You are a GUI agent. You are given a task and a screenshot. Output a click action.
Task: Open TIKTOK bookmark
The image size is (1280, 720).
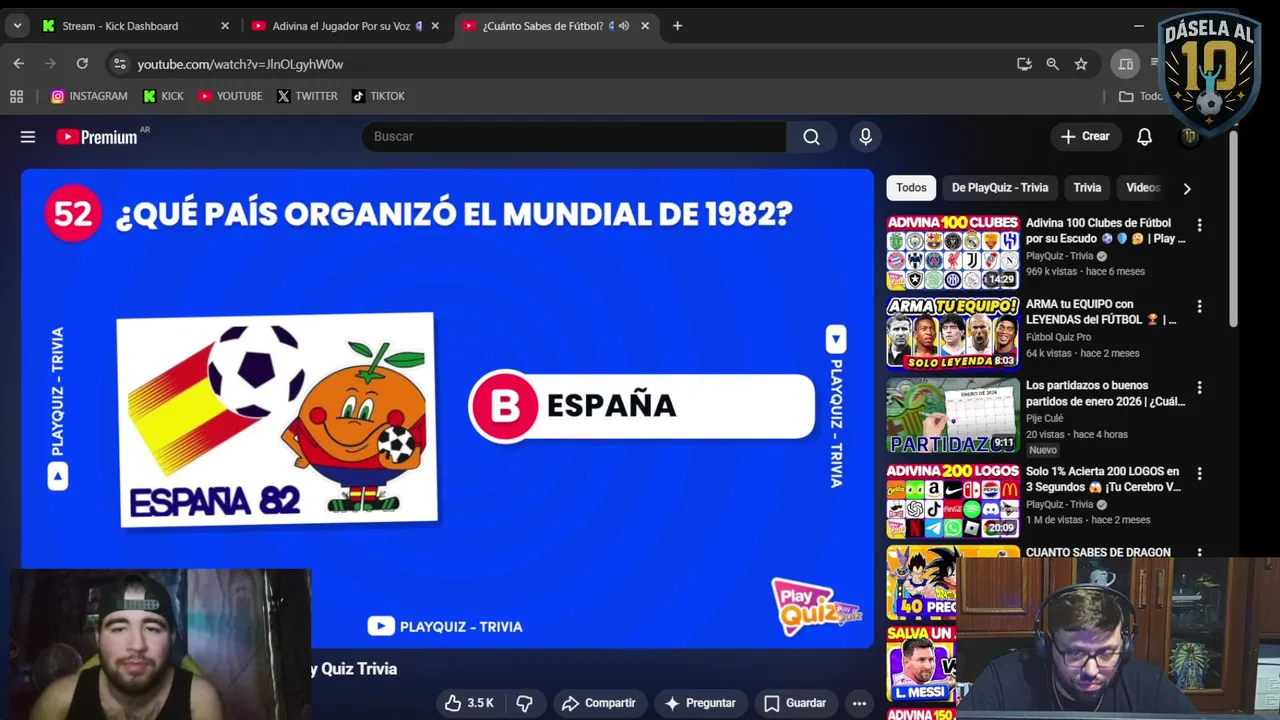coord(378,96)
